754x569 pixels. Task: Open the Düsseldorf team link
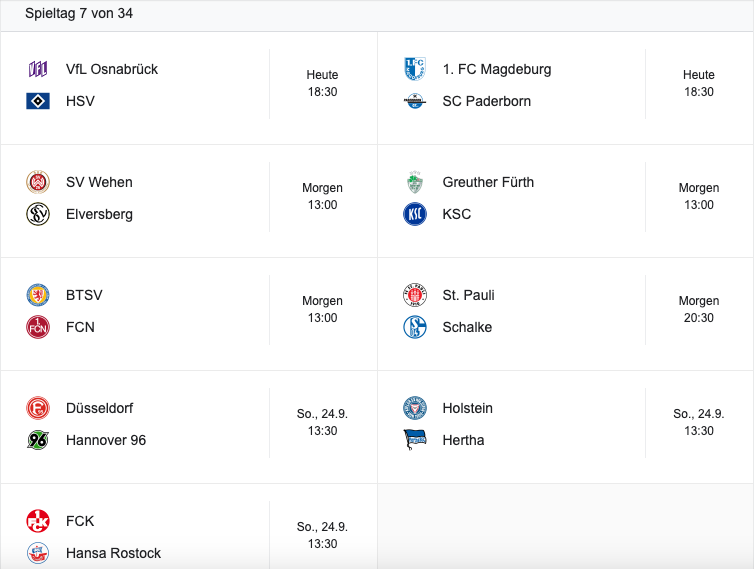99,408
